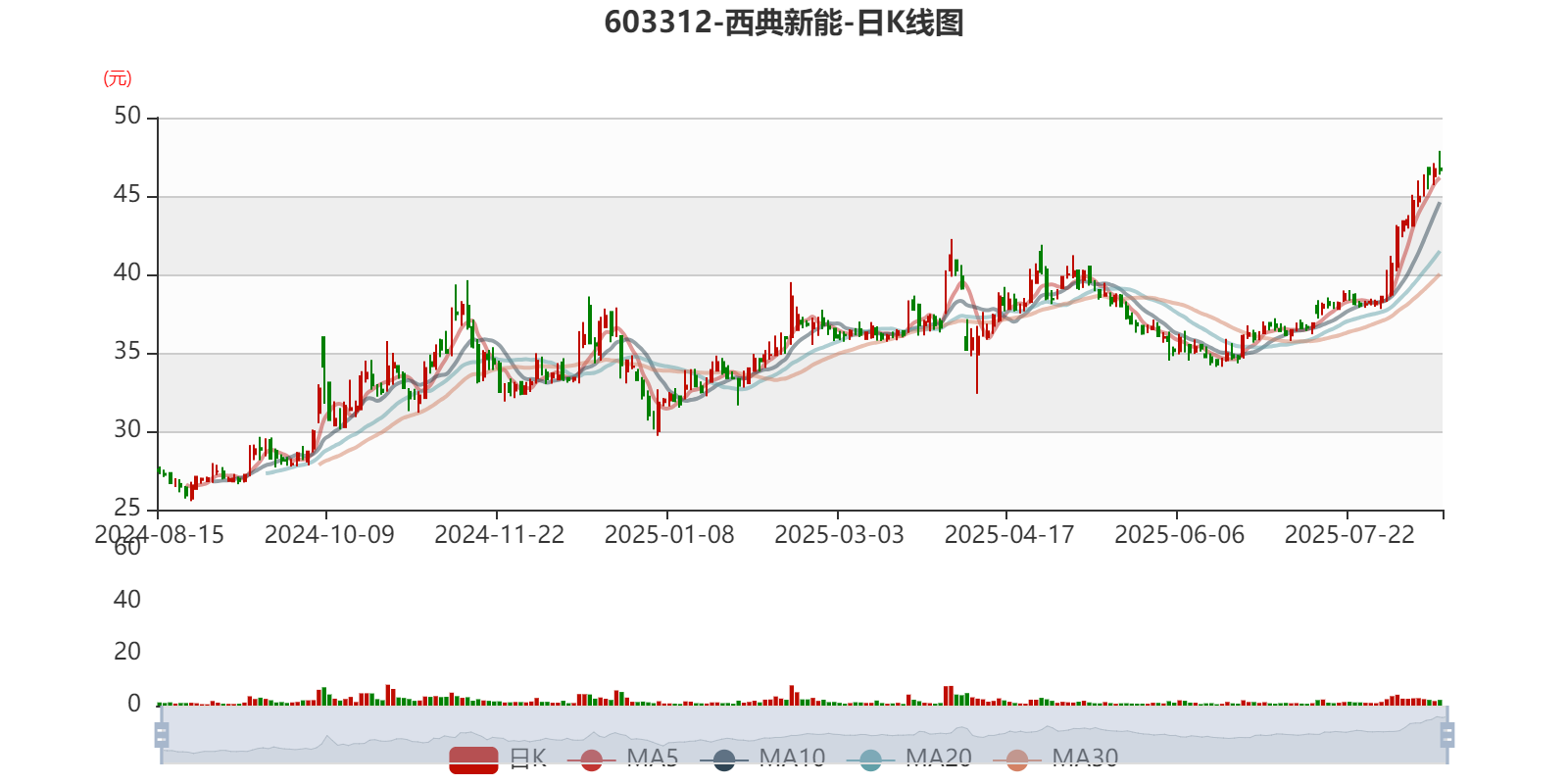Click the price axis value 50

pos(127,117)
